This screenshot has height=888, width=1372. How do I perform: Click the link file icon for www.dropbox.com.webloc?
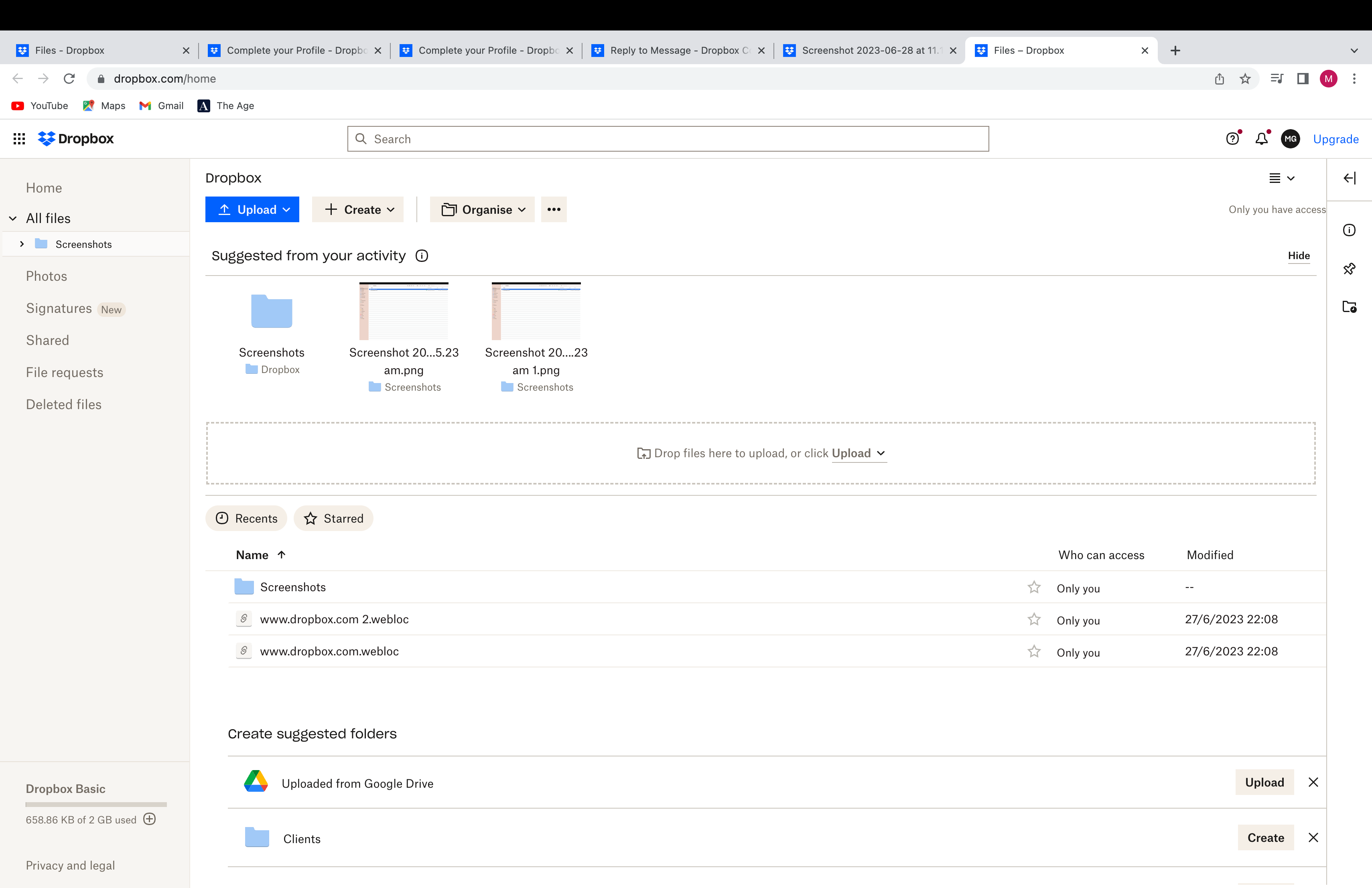coord(244,651)
